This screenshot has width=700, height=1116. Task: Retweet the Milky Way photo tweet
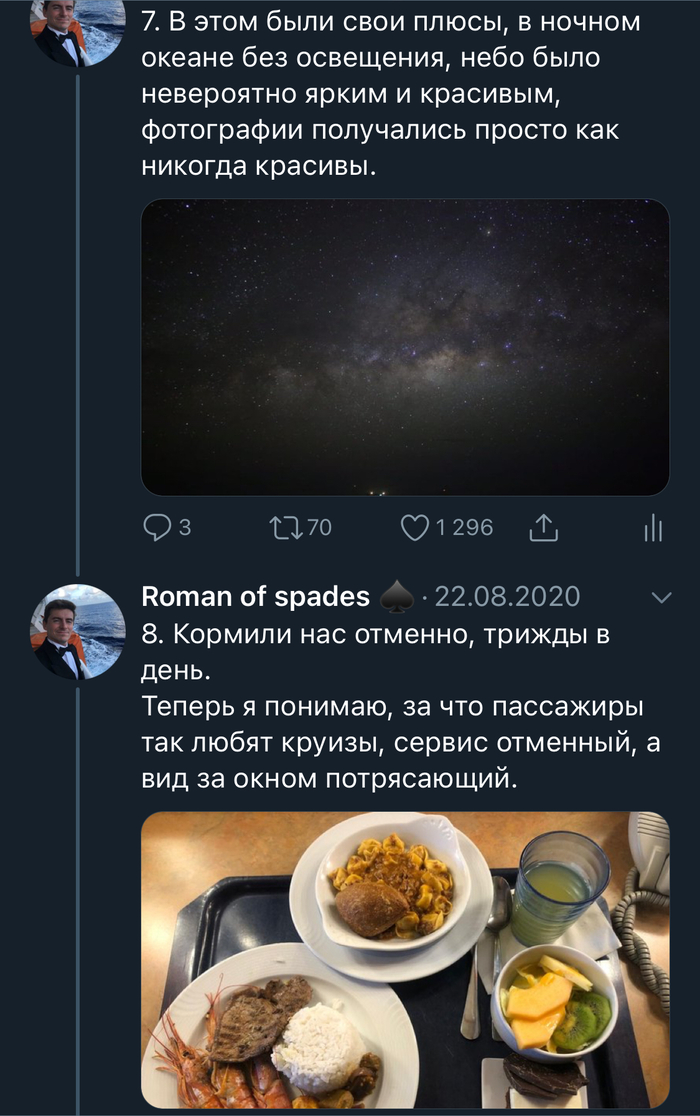[x=285, y=527]
